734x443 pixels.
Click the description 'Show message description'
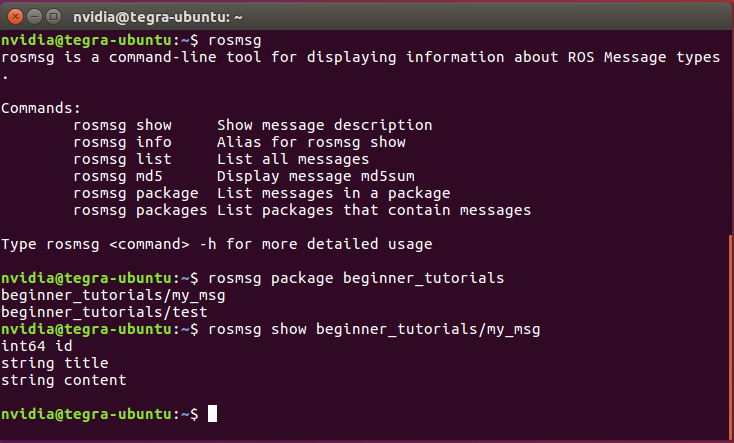click(x=324, y=126)
